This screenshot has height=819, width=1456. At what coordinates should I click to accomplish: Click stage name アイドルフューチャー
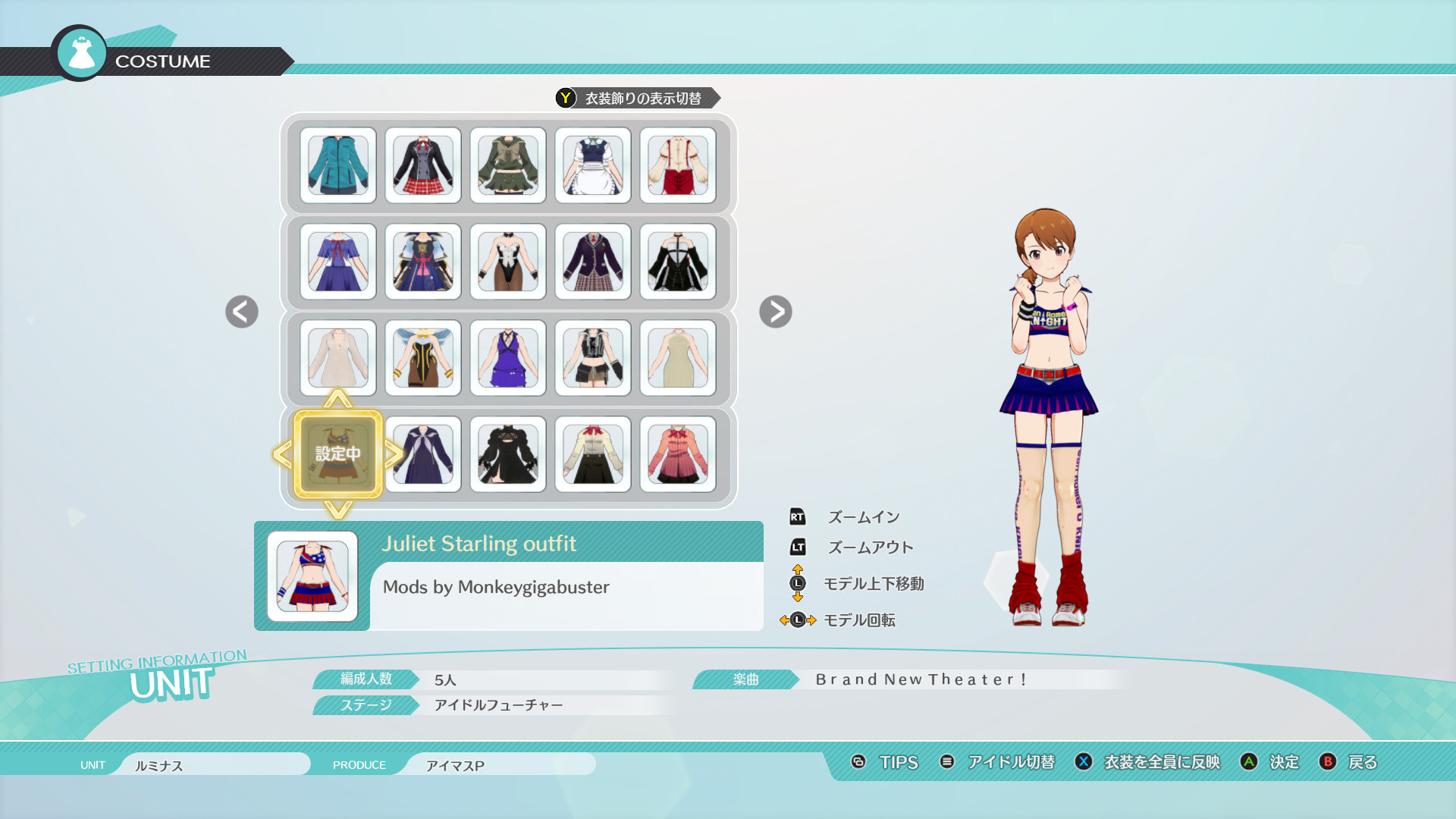[498, 705]
